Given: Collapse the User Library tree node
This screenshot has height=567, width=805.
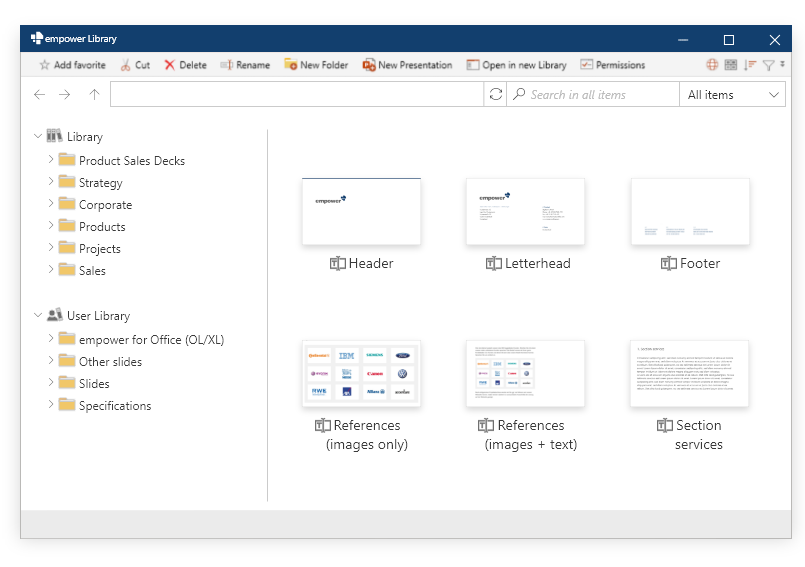Looking at the screenshot, I should pos(38,315).
